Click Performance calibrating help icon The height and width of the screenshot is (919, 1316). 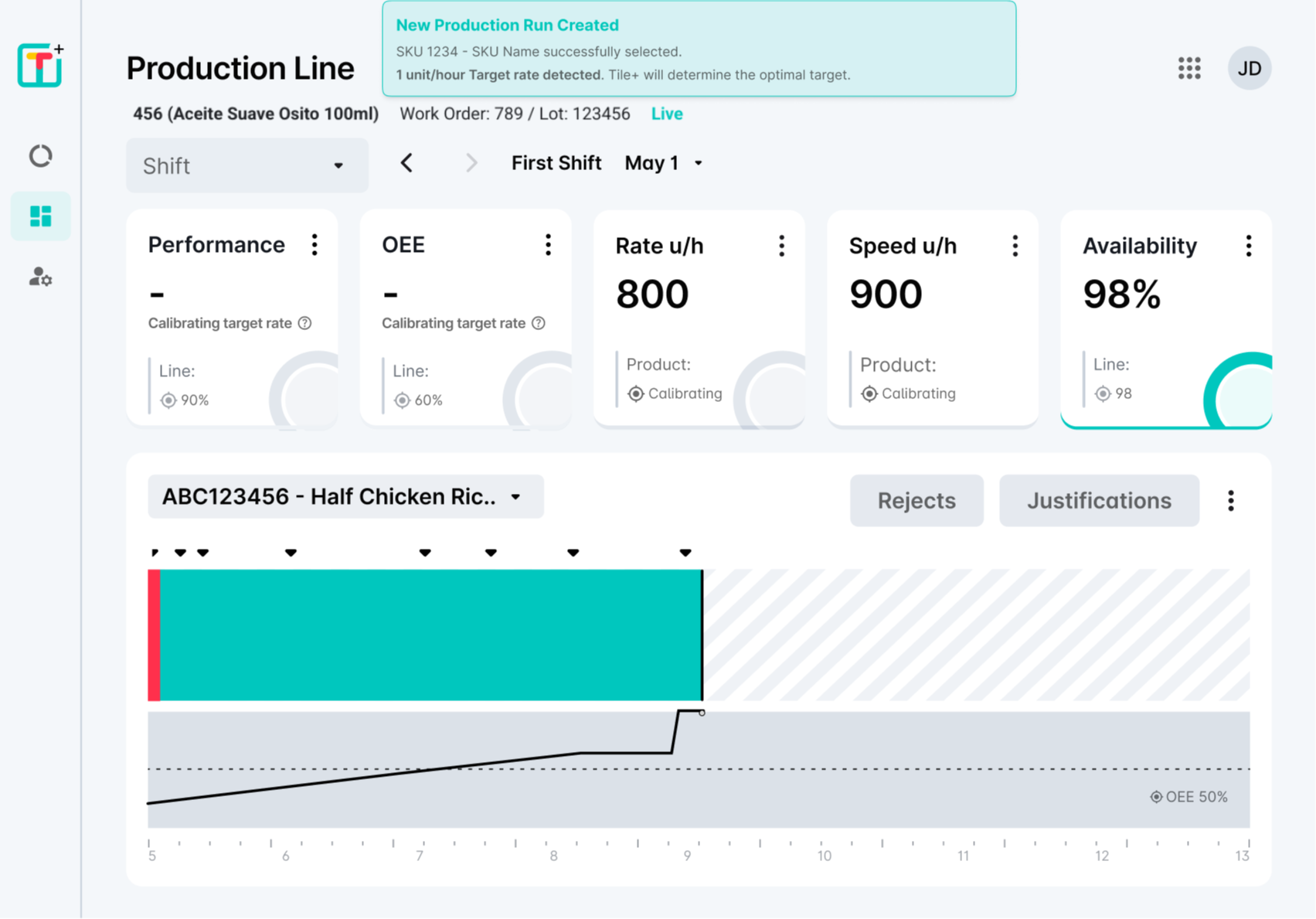[305, 323]
